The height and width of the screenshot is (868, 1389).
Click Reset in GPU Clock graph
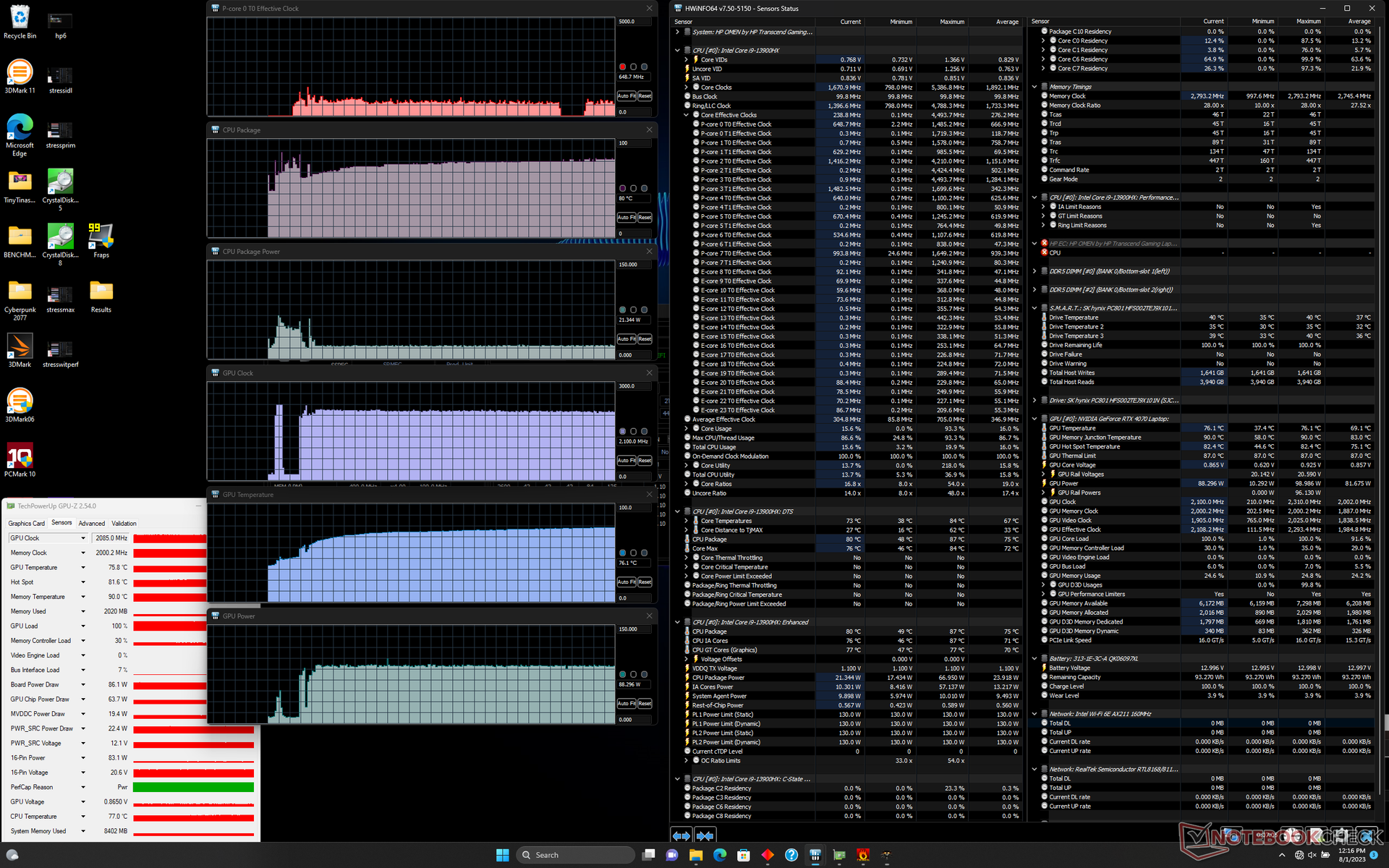point(645,460)
